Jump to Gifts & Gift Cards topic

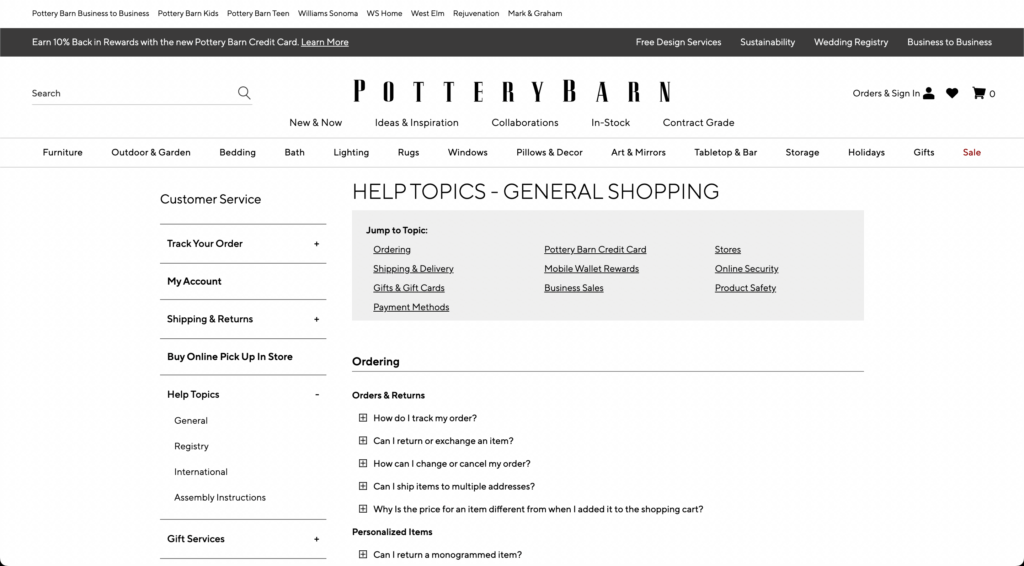pos(409,288)
